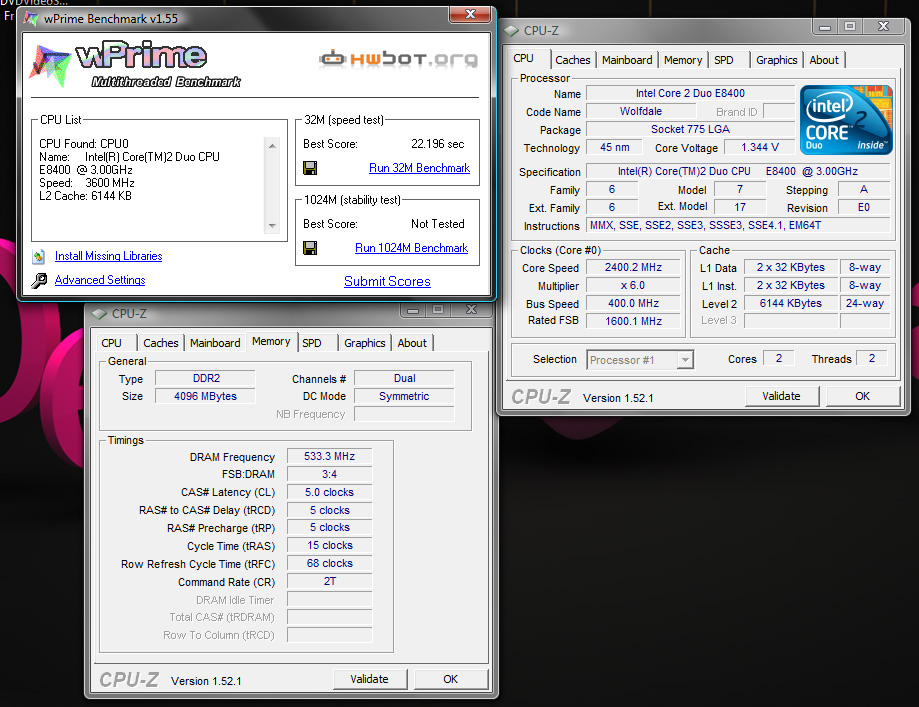The height and width of the screenshot is (707, 919).
Task: Open Graphics tab in the processor CPU-Z window
Action: coord(777,60)
